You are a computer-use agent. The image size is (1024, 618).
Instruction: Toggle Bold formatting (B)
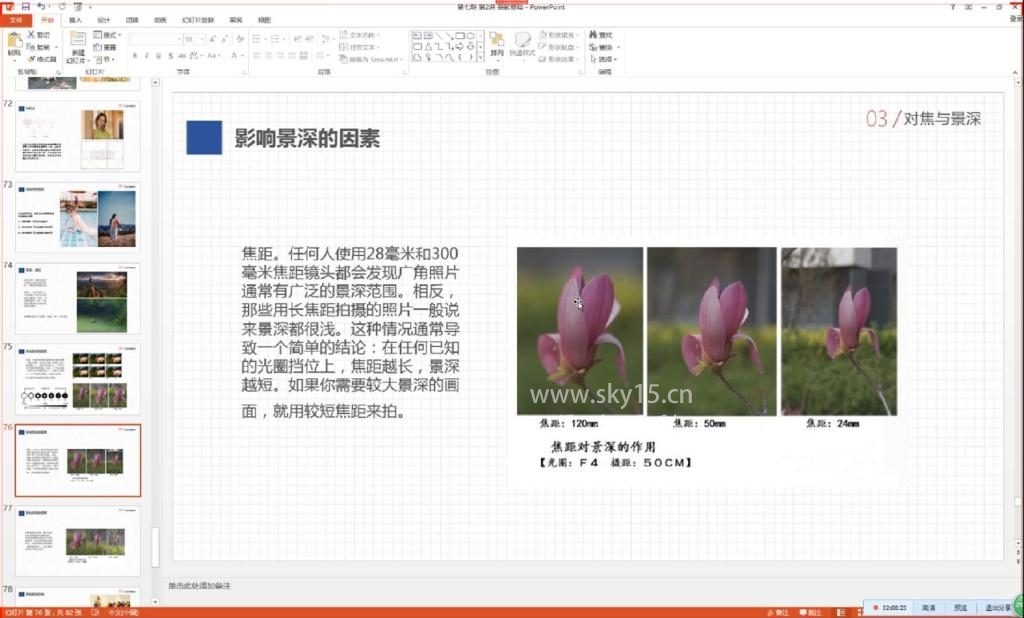tap(135, 56)
